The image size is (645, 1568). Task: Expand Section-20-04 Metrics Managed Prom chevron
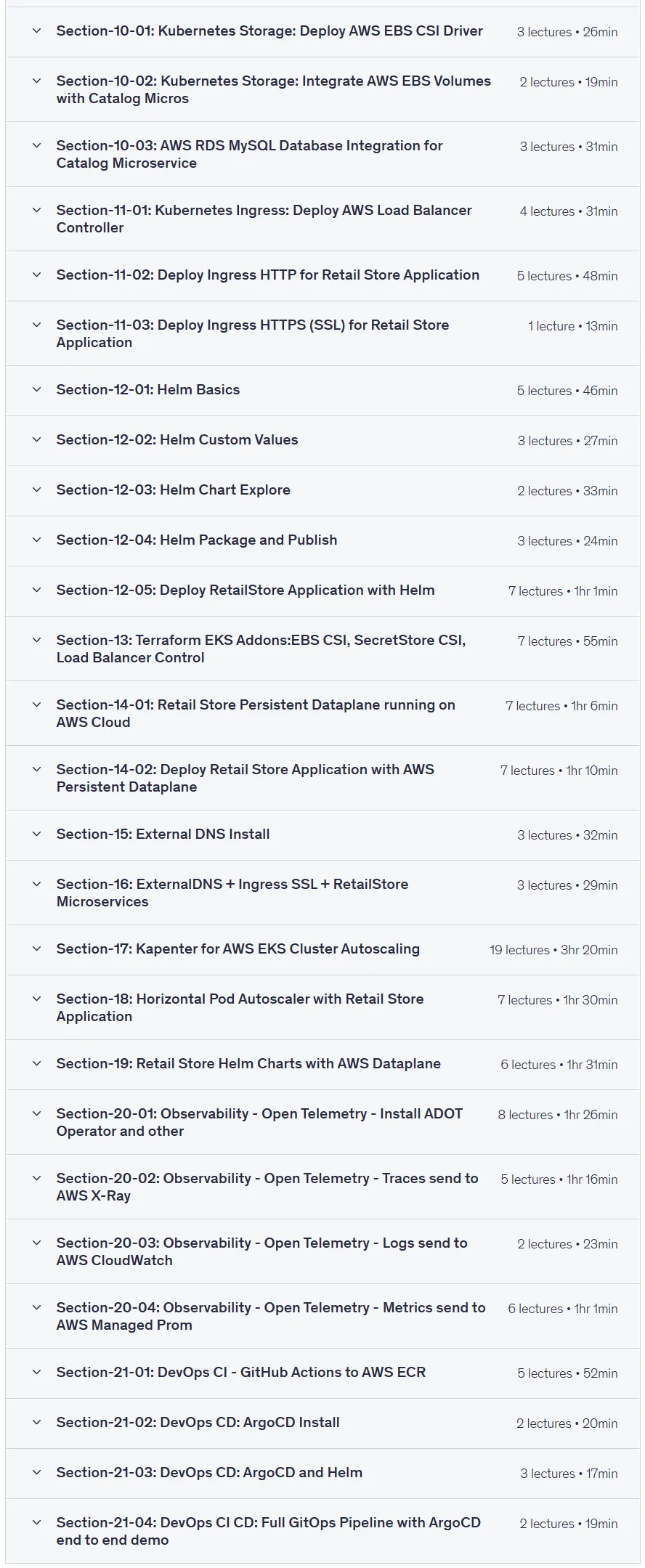coord(36,1308)
